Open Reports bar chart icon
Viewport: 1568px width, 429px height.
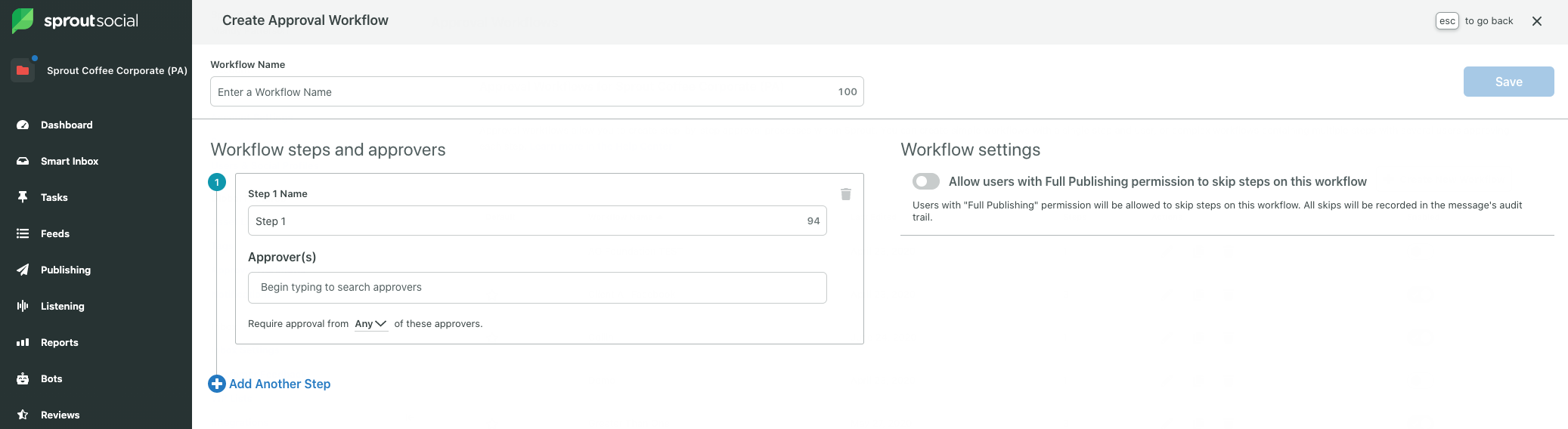(x=23, y=342)
